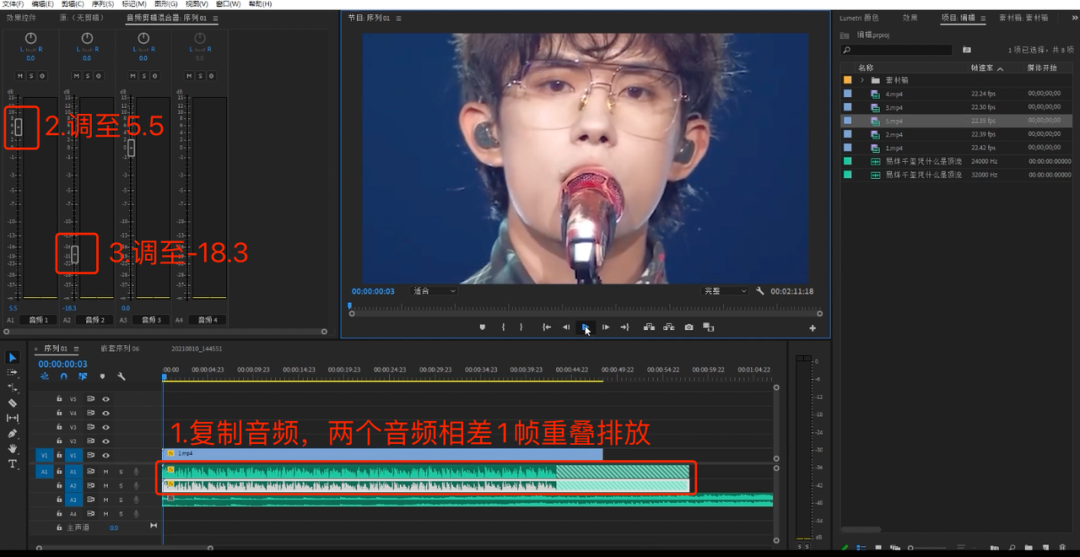Open 序列 01 timeline panel menu
The height and width of the screenshot is (557, 1080).
pos(76,348)
